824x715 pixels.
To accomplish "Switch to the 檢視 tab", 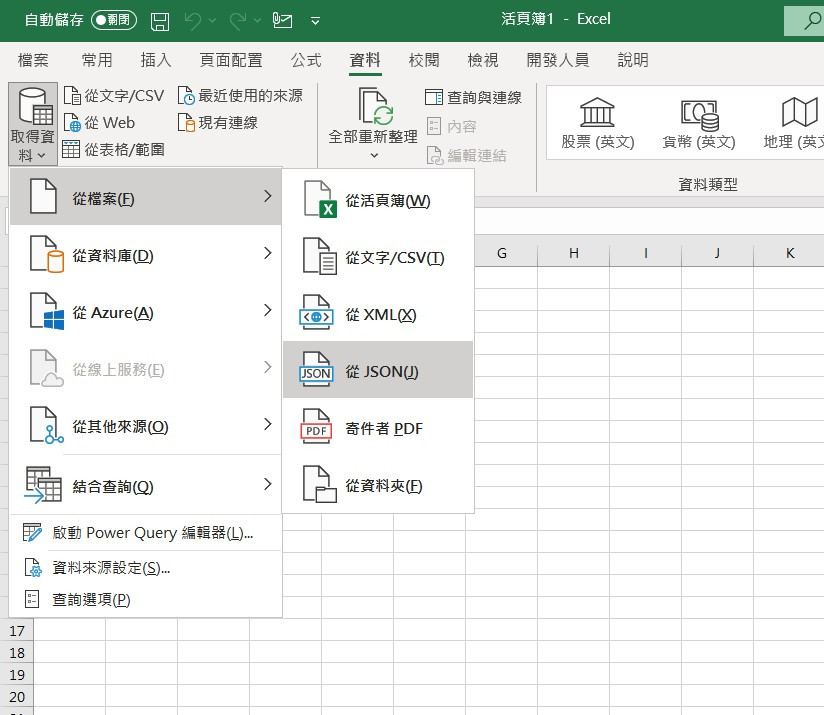I will coord(482,60).
